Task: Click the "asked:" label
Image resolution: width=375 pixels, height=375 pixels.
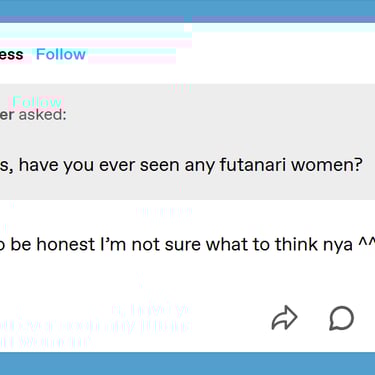Action: point(42,115)
